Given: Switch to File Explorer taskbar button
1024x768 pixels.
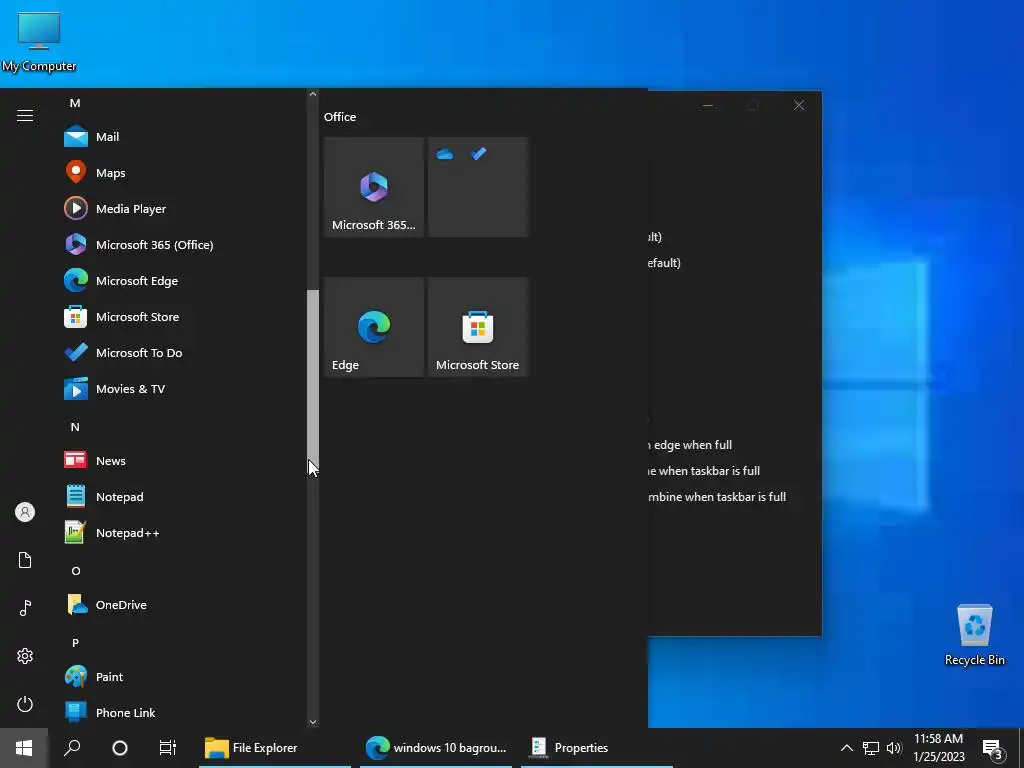Looking at the screenshot, I should coord(275,748).
